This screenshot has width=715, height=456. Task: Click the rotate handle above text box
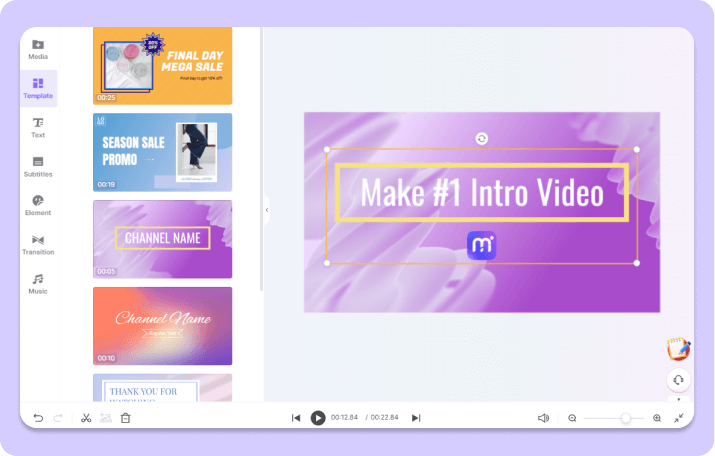[482, 138]
